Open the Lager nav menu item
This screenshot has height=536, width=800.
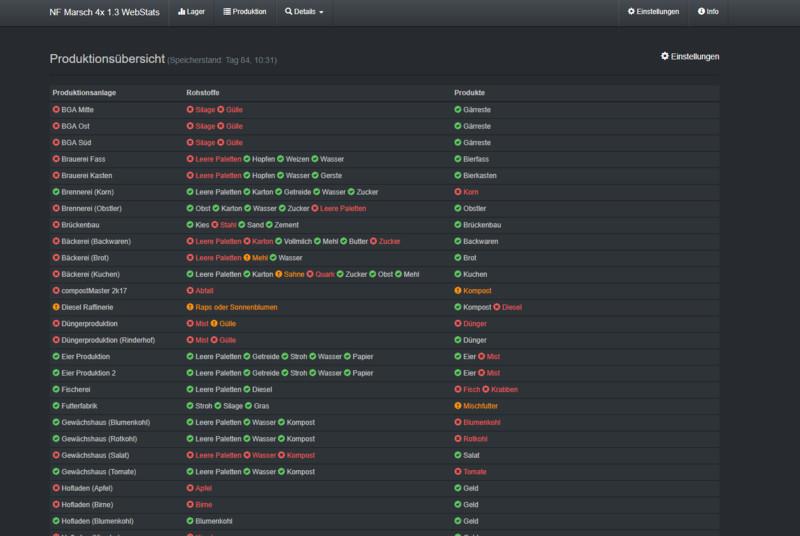(x=191, y=12)
